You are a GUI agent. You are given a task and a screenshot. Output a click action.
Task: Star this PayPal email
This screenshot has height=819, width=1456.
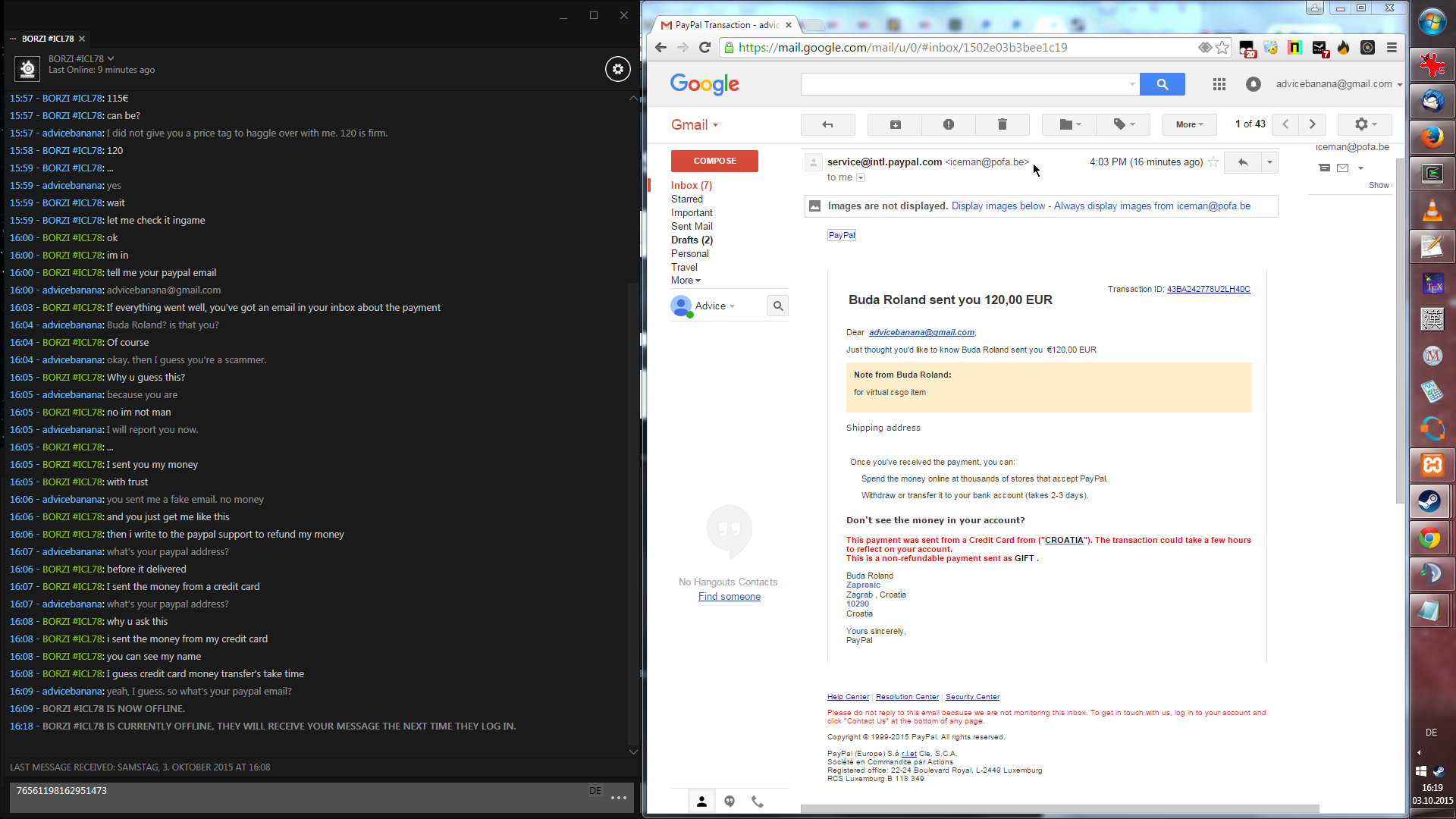(1213, 162)
